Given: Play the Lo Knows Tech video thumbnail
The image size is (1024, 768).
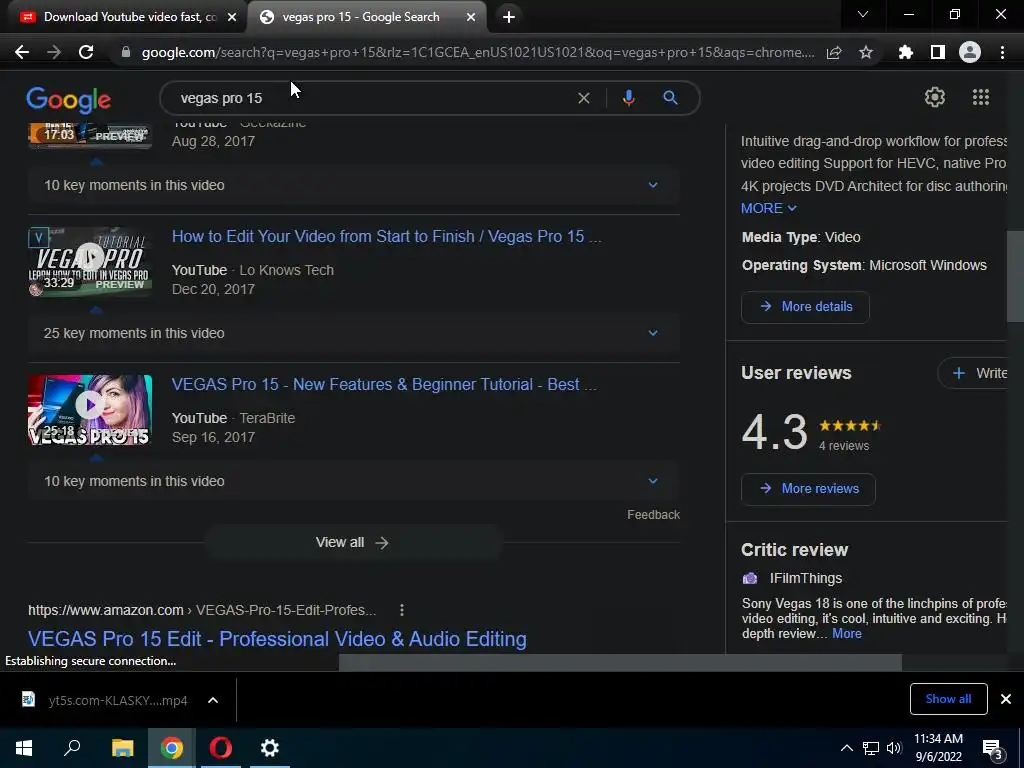Looking at the screenshot, I should [x=90, y=261].
